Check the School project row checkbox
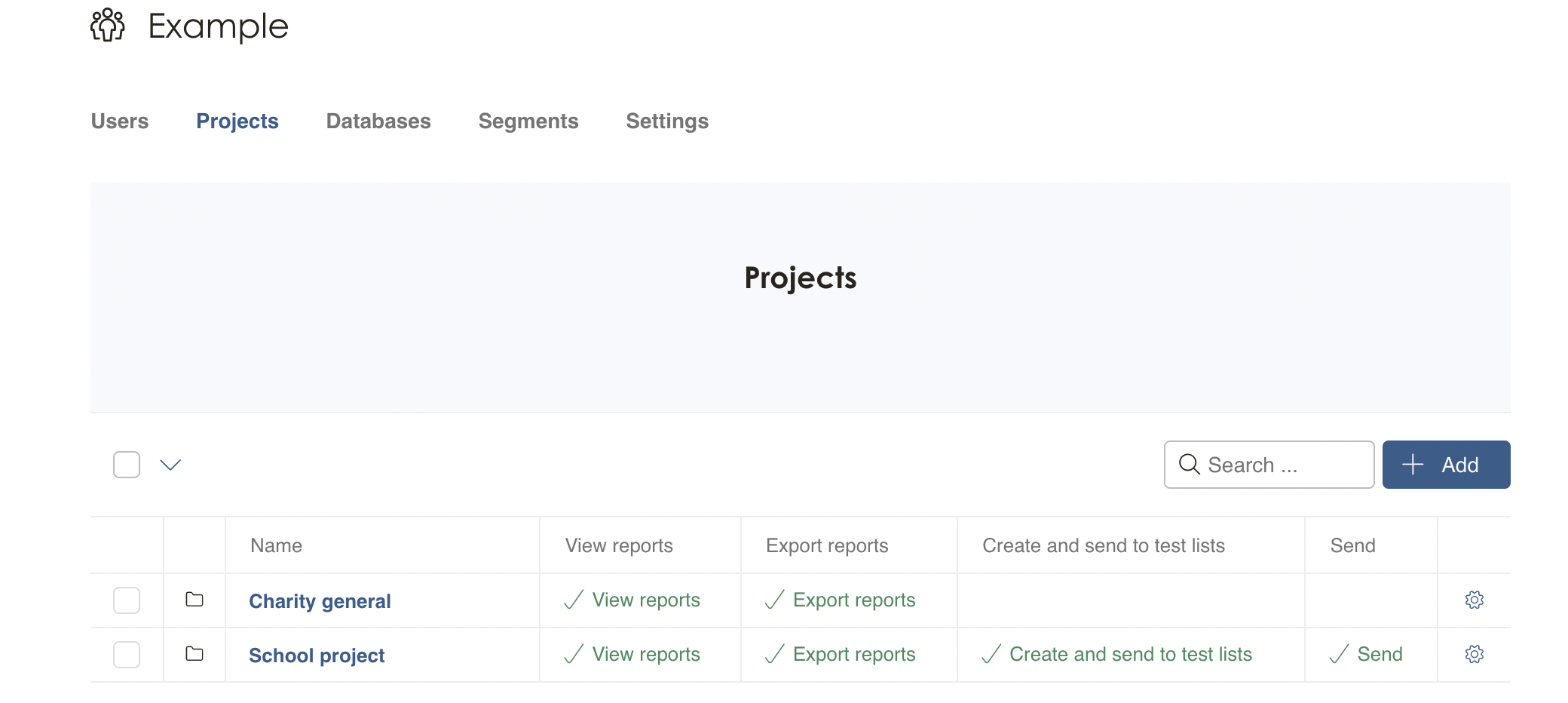 click(x=127, y=655)
